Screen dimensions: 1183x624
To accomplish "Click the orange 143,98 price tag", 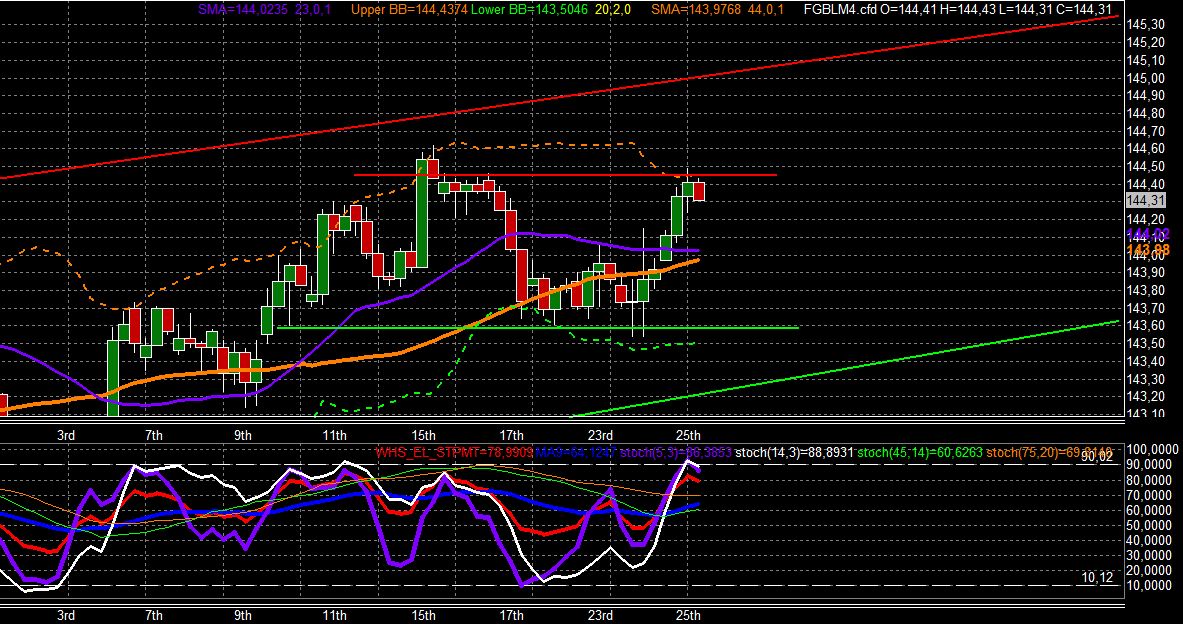I will pos(1148,249).
